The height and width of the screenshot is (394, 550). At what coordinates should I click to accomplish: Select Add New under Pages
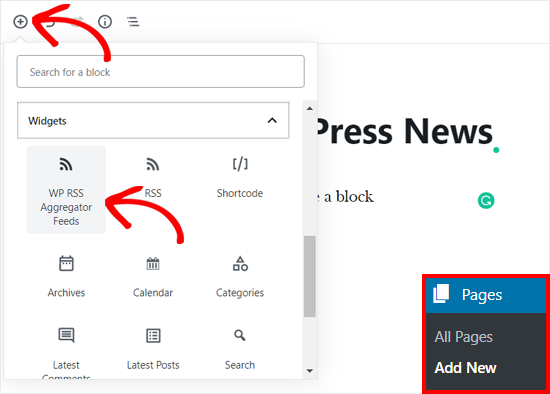pyautogui.click(x=465, y=368)
